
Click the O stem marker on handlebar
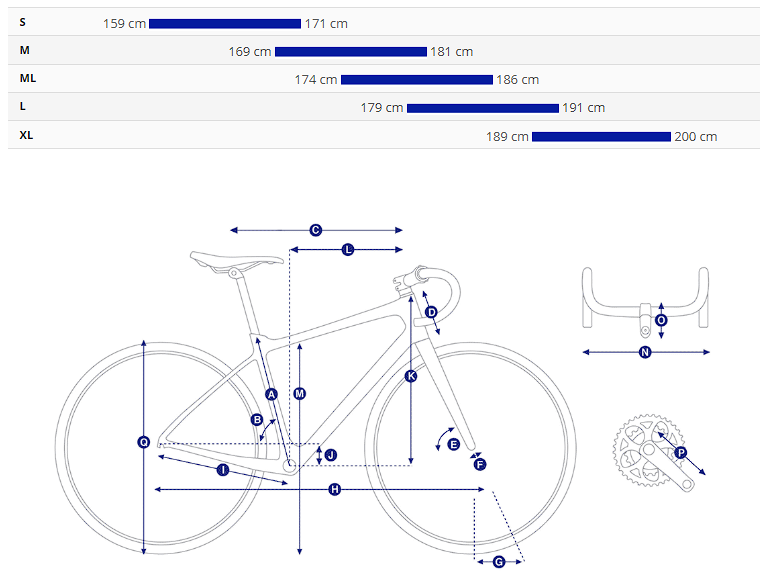[661, 320]
